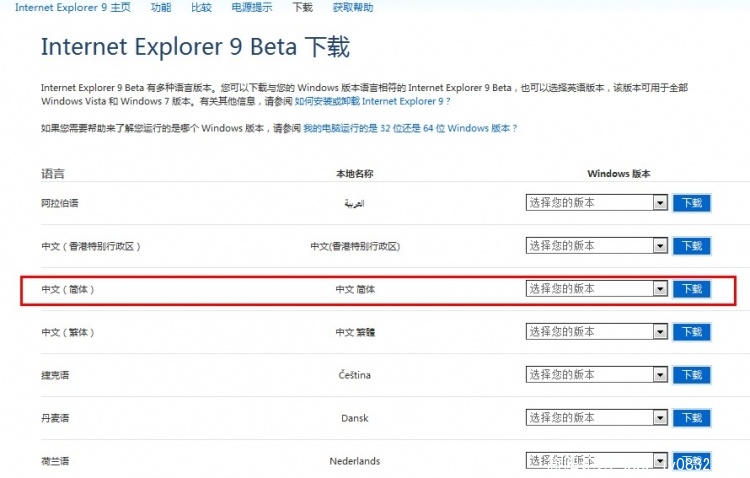Open the 获取帮助 navigation item
The height and width of the screenshot is (478, 750).
coord(353,7)
